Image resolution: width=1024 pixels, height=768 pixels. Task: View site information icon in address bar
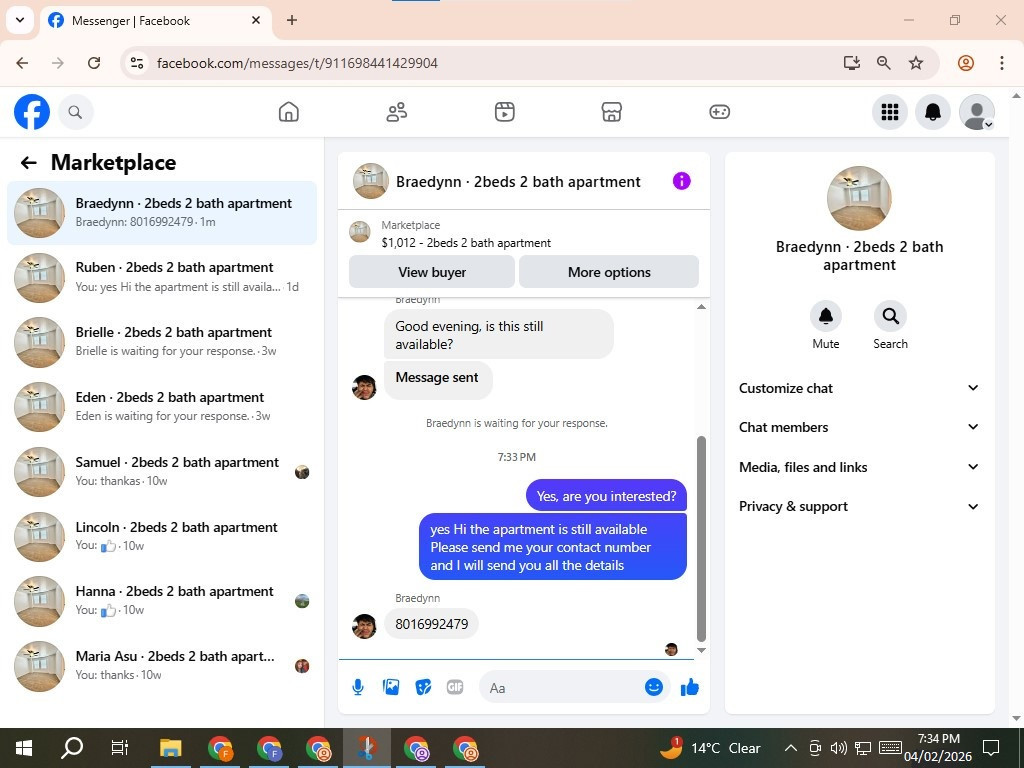point(136,63)
